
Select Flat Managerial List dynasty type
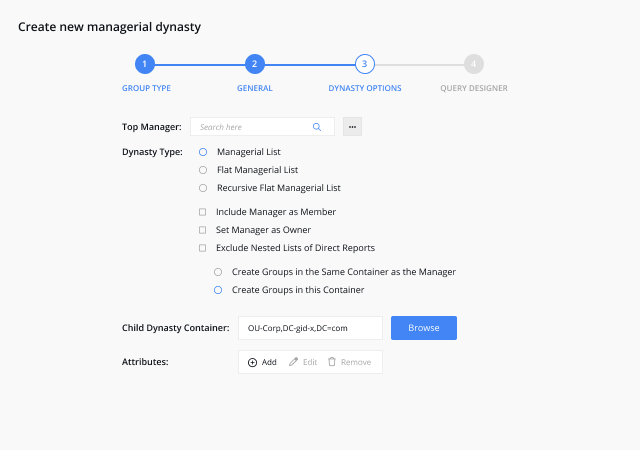click(x=203, y=170)
